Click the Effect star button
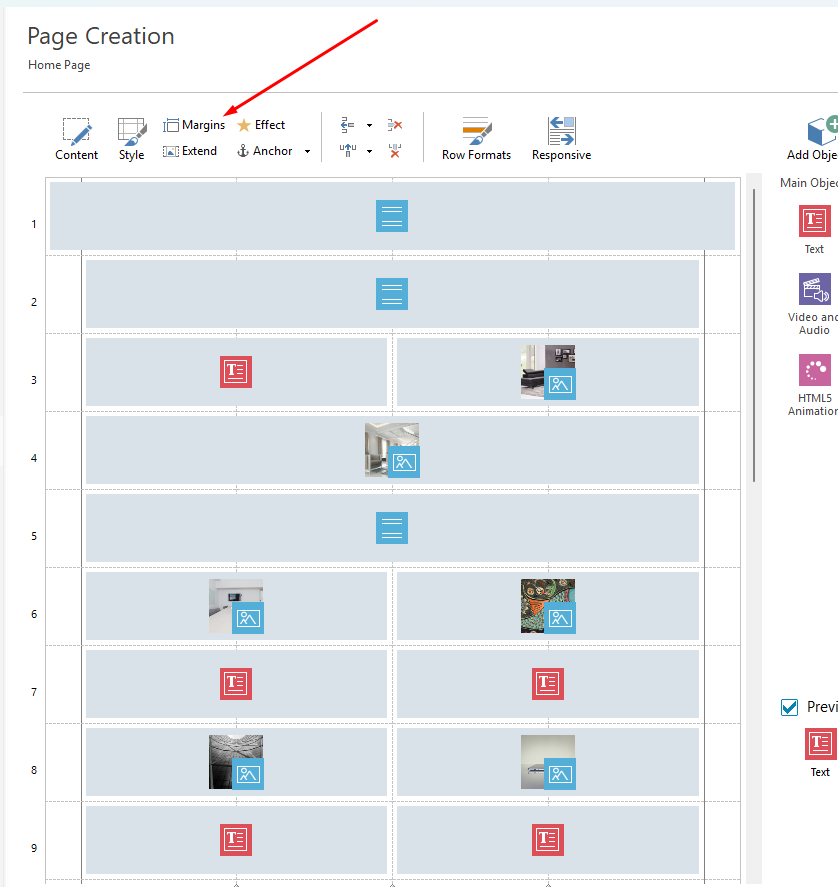838x887 pixels. click(x=260, y=125)
